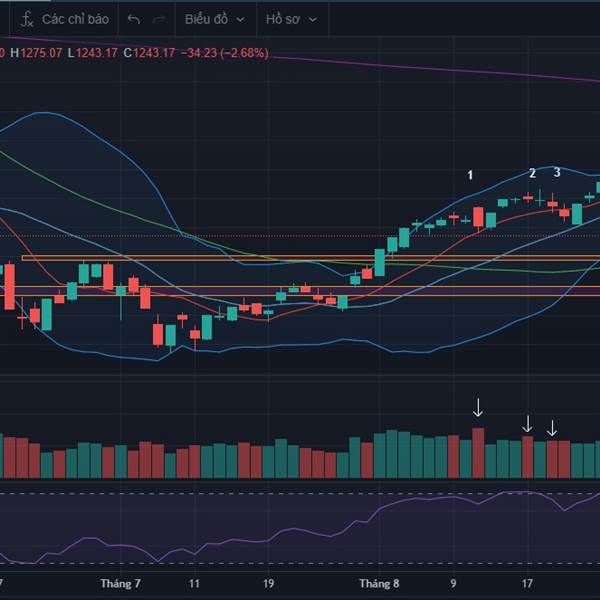Select the high price value H1275.07
600x600 pixels.
pyautogui.click(x=36, y=53)
